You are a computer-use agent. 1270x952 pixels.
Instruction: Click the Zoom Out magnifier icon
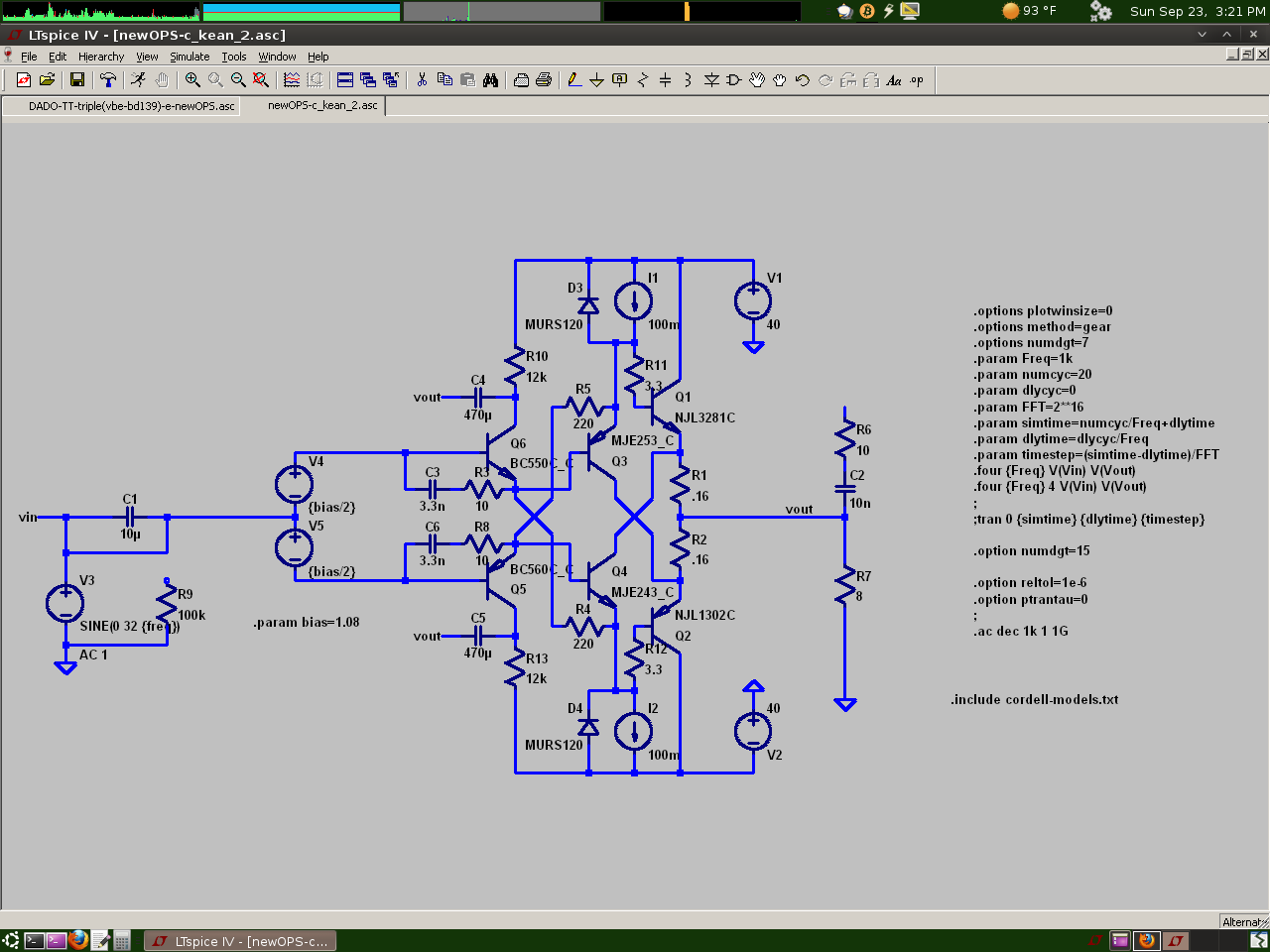pos(238,80)
